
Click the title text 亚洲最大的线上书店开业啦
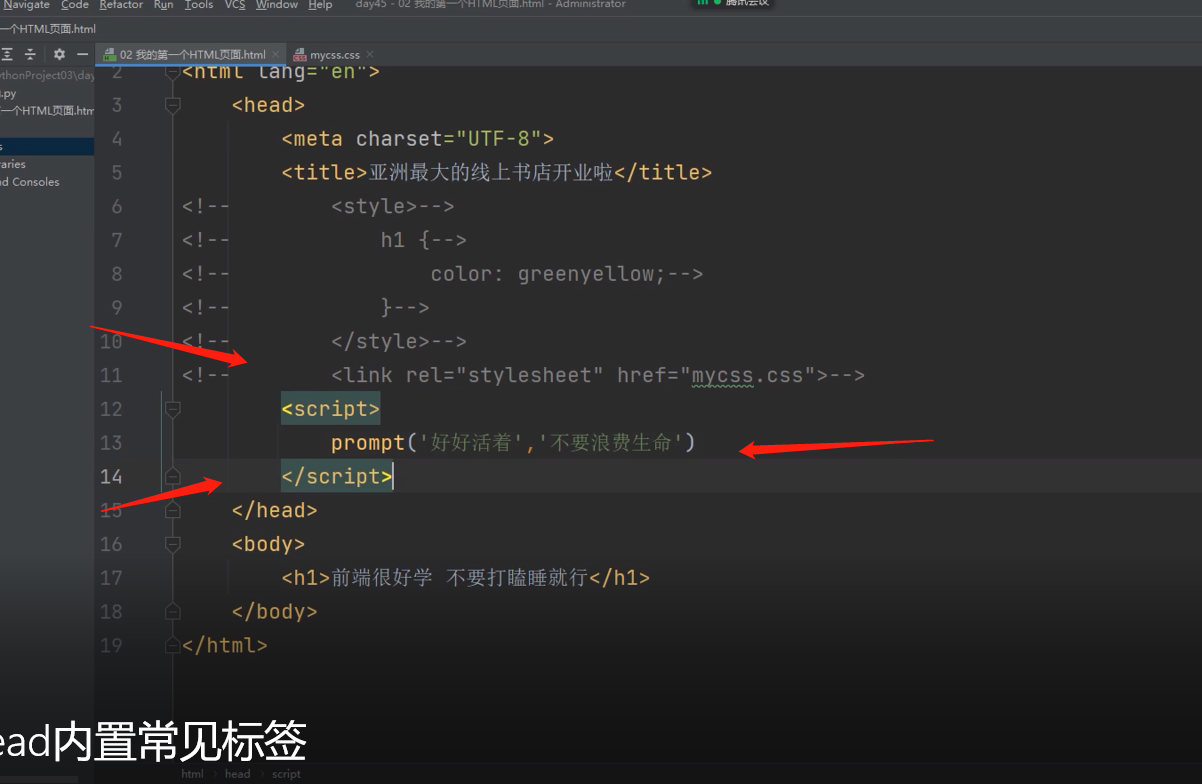click(491, 172)
